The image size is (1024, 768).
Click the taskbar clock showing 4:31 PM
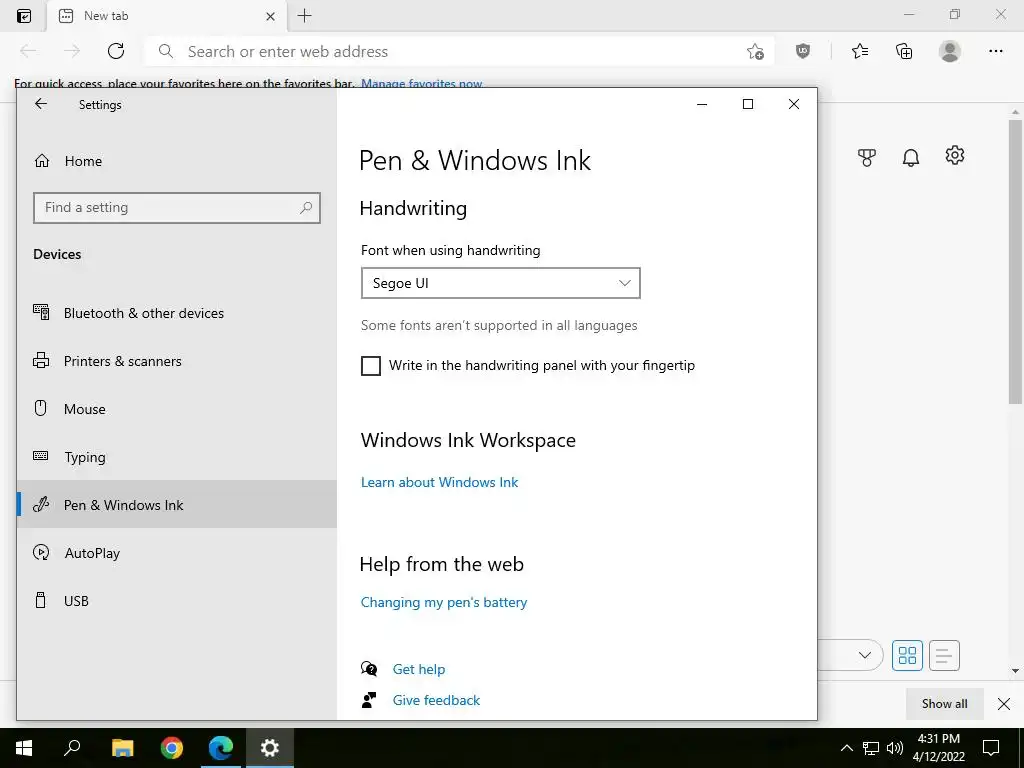pyautogui.click(x=938, y=748)
